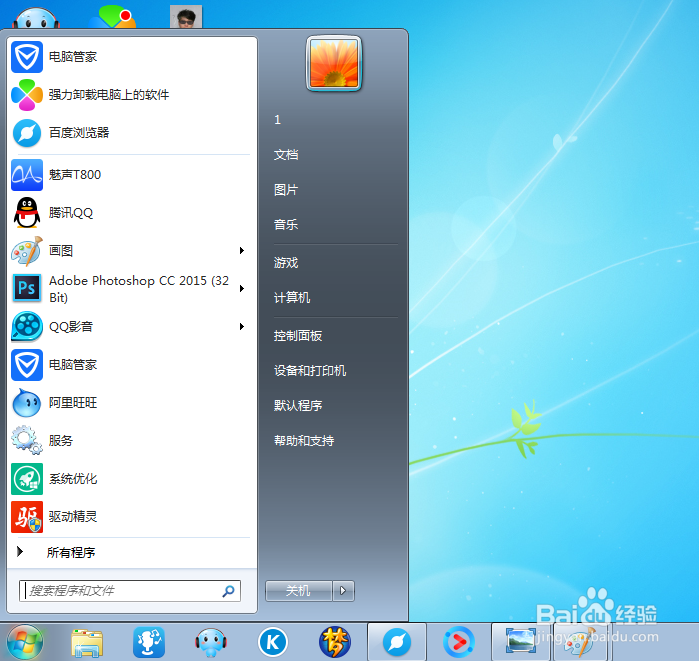Click the desktop portrait photo icon
This screenshot has height=661, width=699.
[186, 17]
